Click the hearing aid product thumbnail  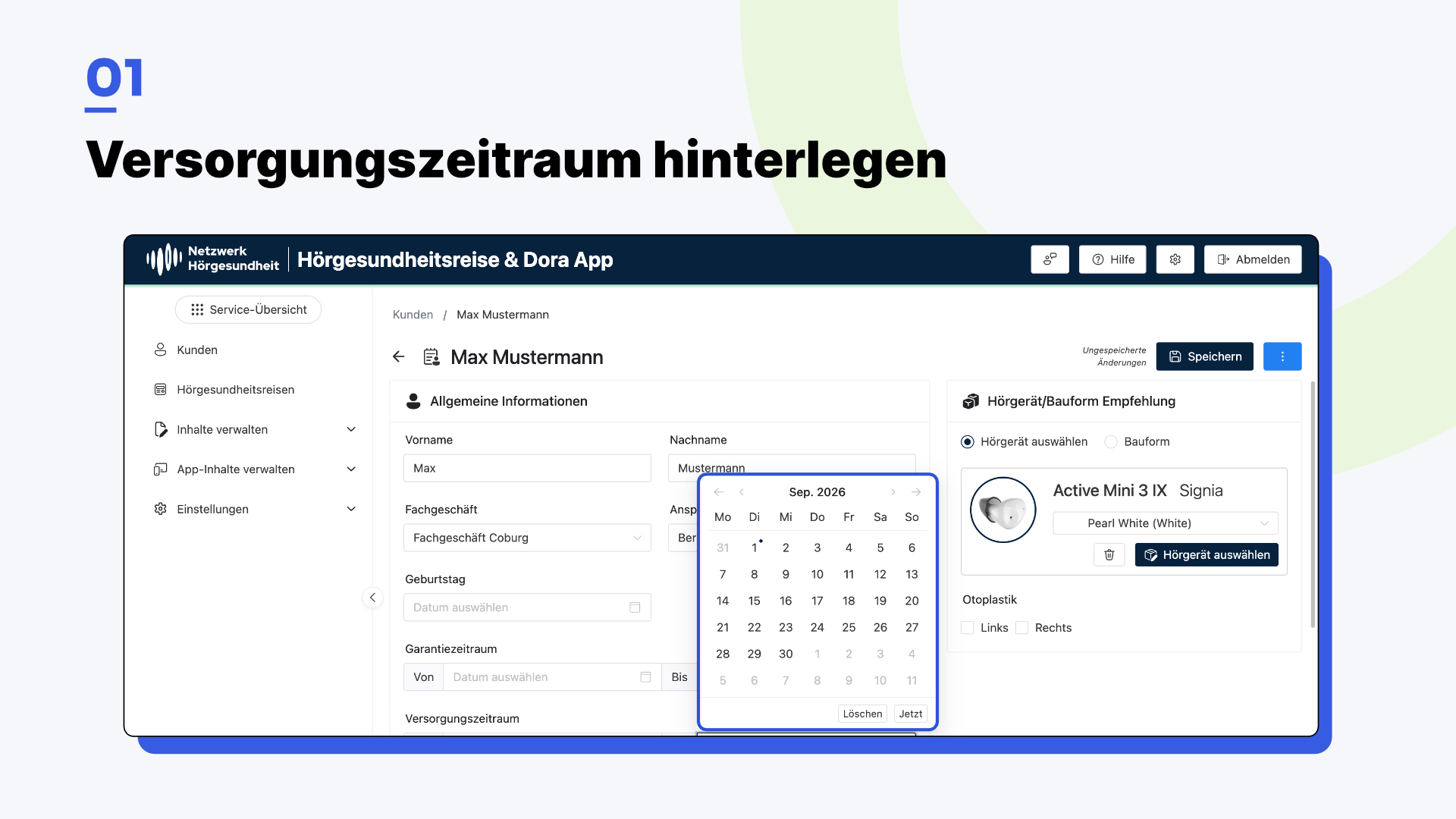pyautogui.click(x=1003, y=510)
